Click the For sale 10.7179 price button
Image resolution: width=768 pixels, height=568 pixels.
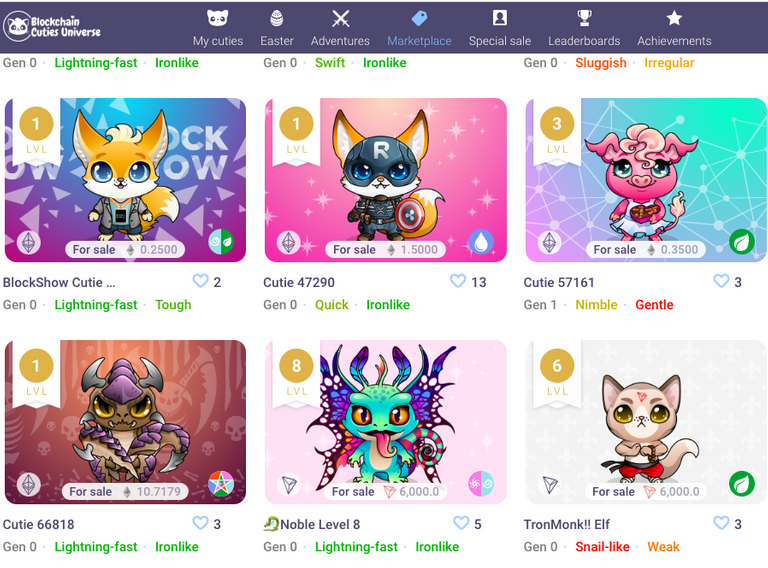point(125,492)
